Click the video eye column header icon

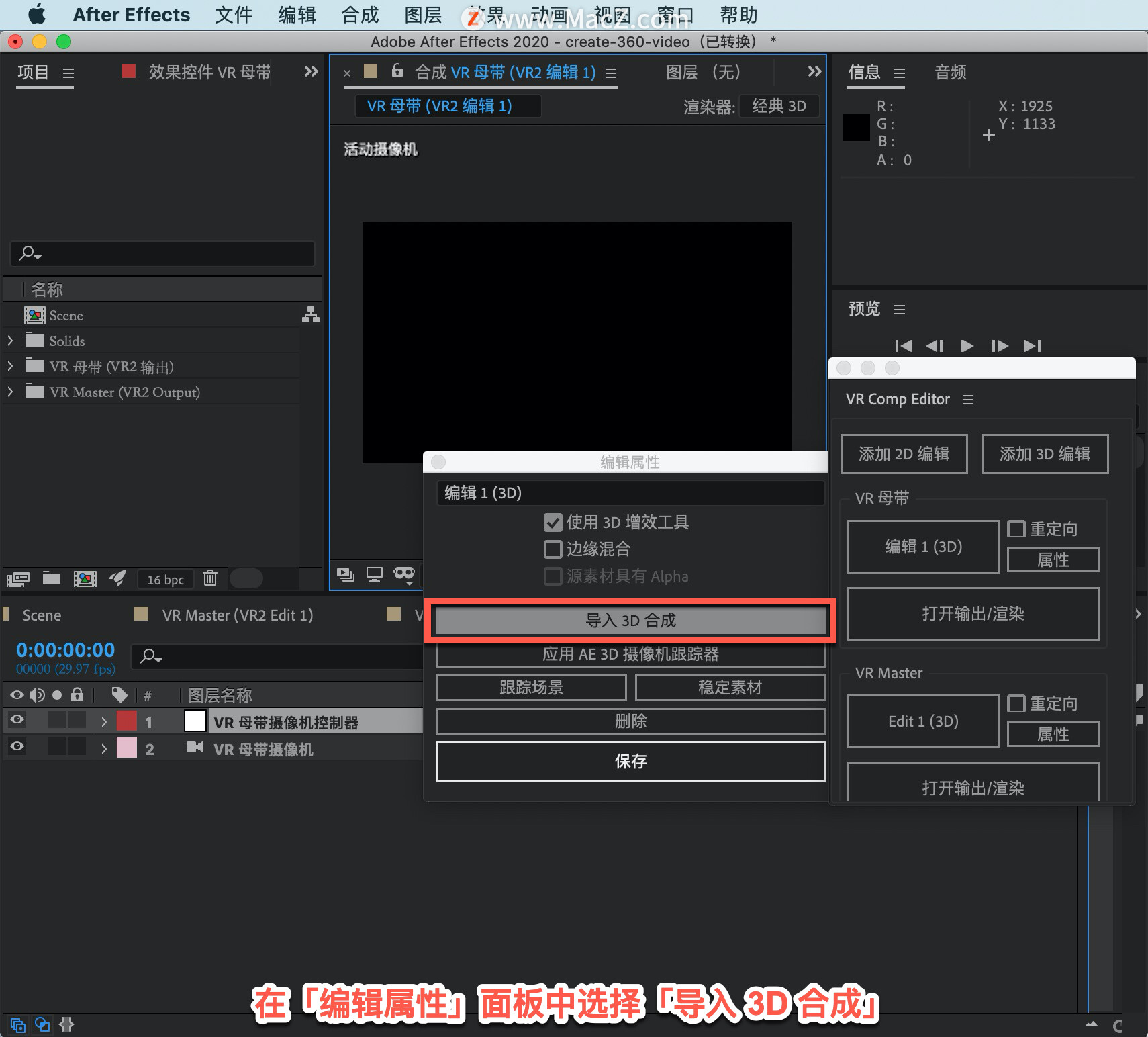pyautogui.click(x=17, y=694)
